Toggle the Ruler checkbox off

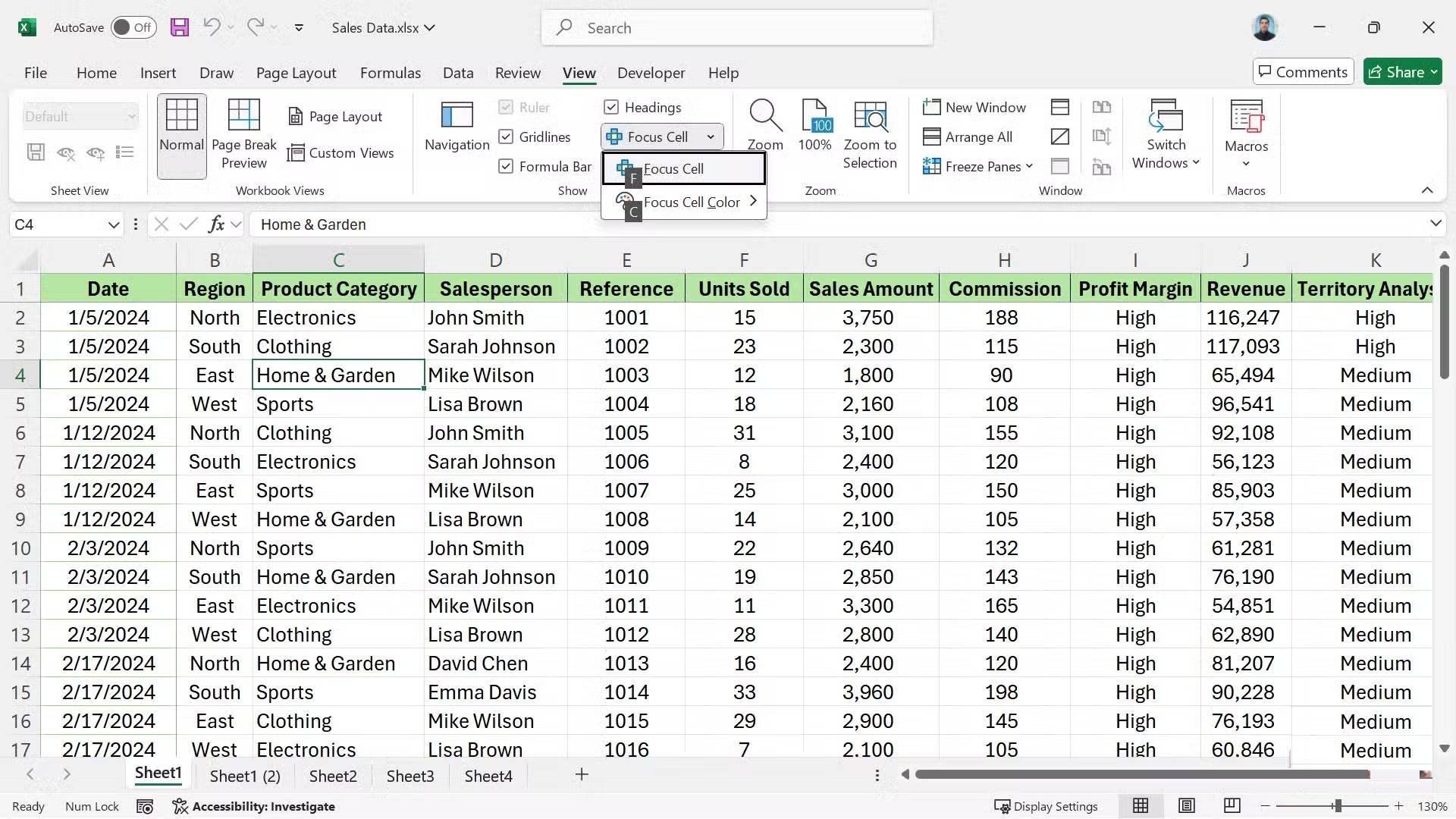pyautogui.click(x=507, y=107)
